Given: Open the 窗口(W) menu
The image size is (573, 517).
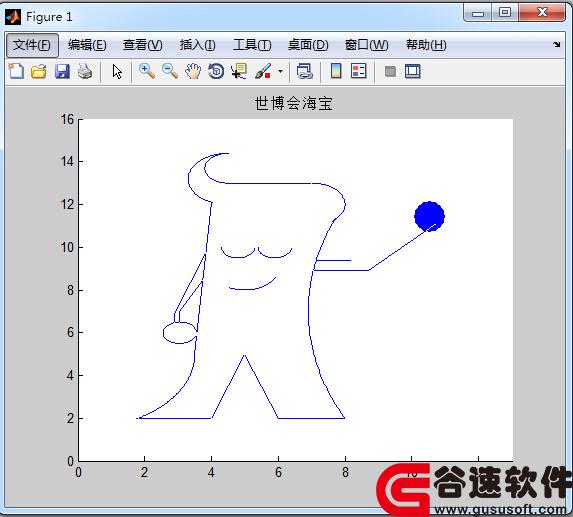Looking at the screenshot, I should click(x=367, y=45).
